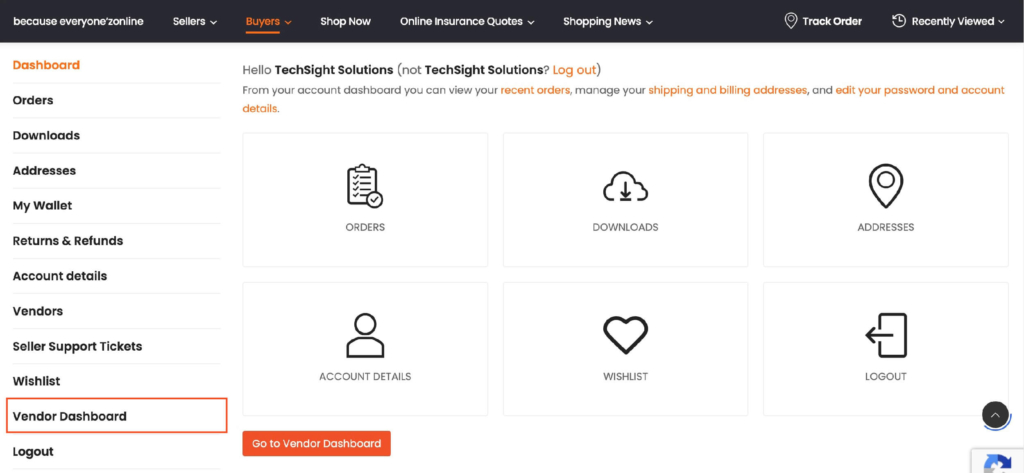Click the Account Details person icon
Screen dimensions: 1024x473
[364, 335]
